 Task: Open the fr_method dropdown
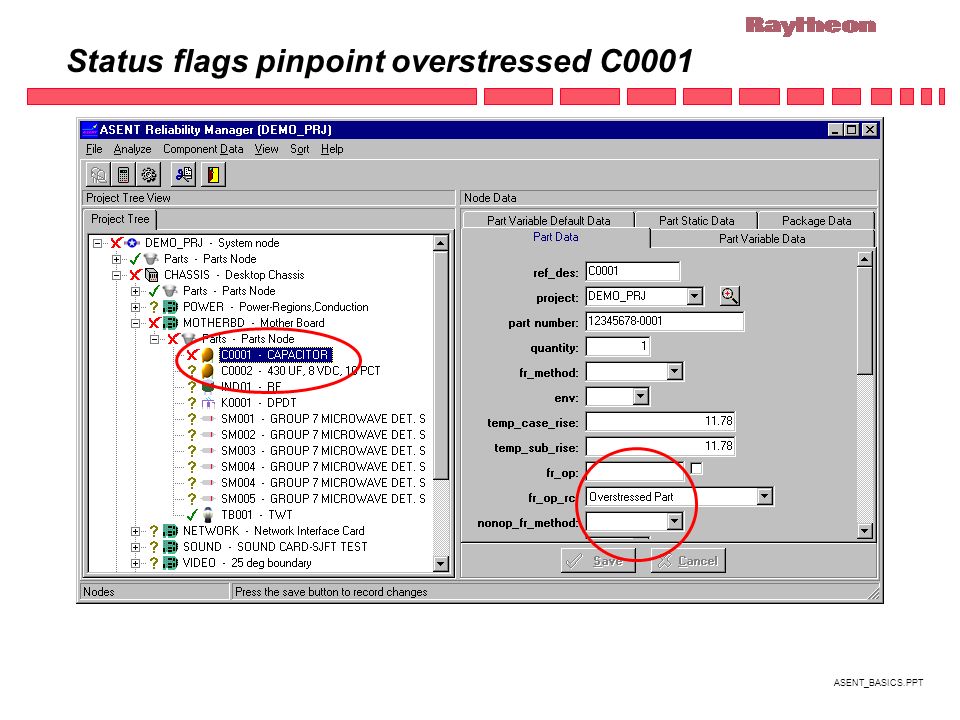point(674,371)
